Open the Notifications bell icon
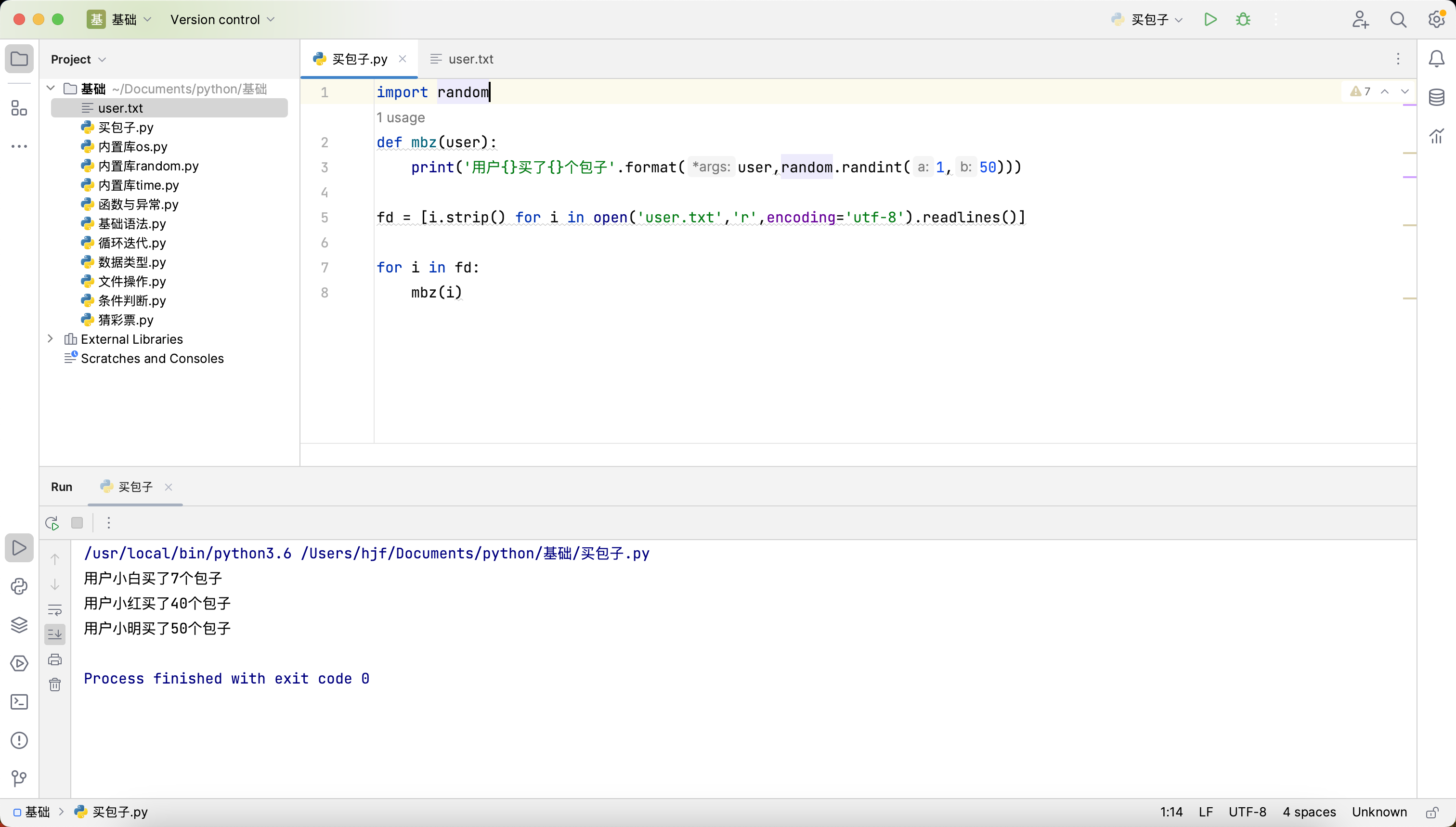The width and height of the screenshot is (1456, 827). 1437,59
